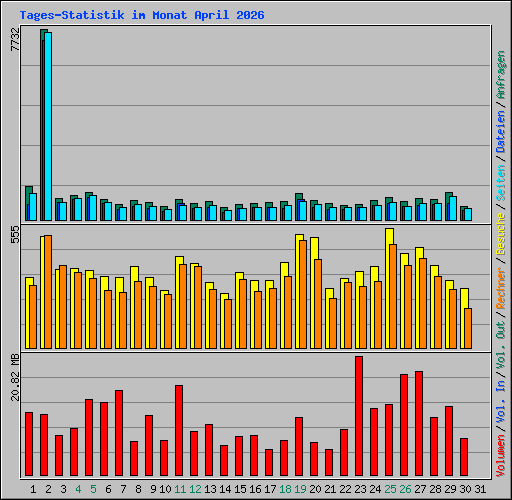Click day label 3 on the x-axis

63,489
